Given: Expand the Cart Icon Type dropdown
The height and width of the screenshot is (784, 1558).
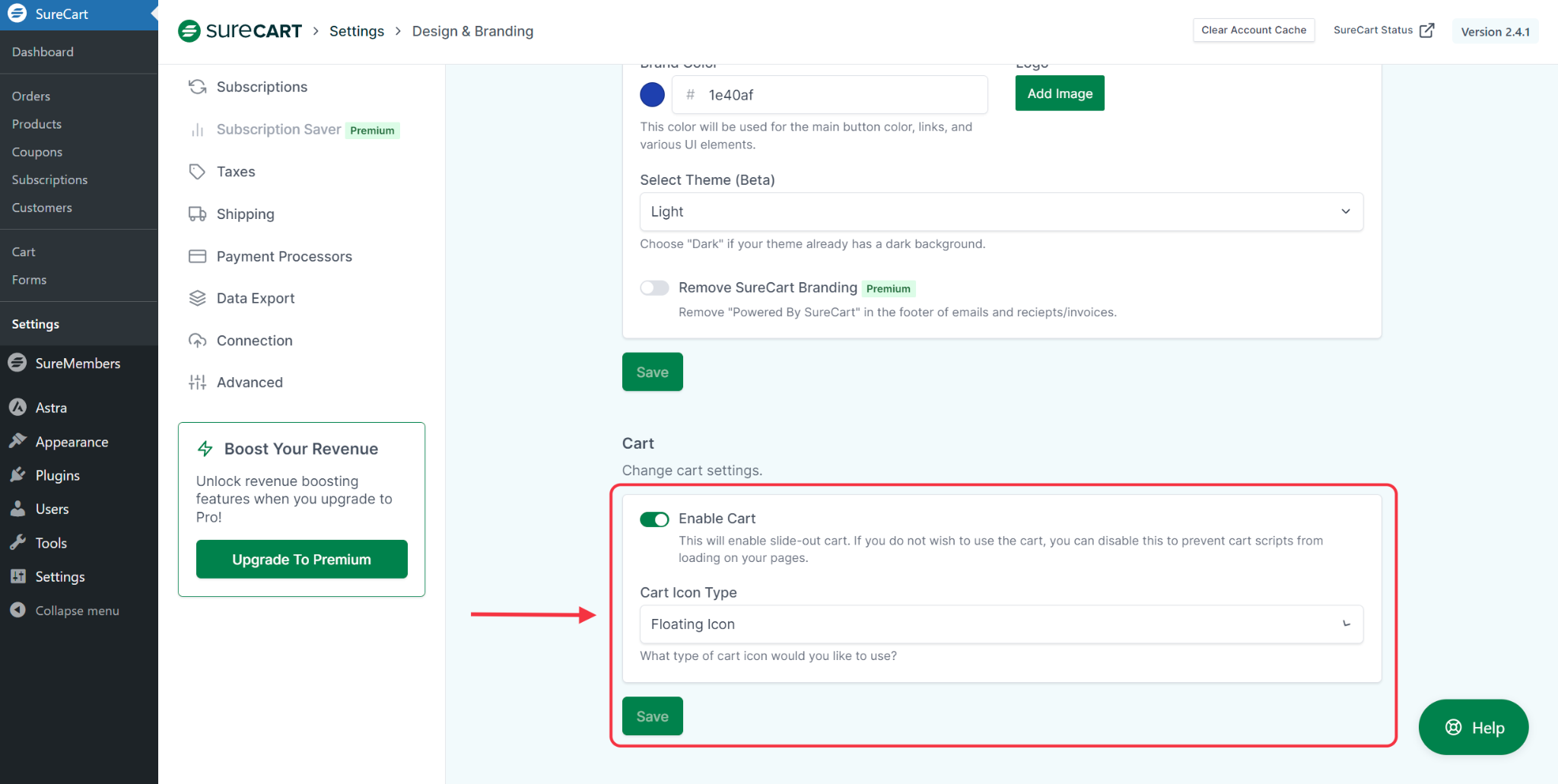Looking at the screenshot, I should pos(1001,624).
